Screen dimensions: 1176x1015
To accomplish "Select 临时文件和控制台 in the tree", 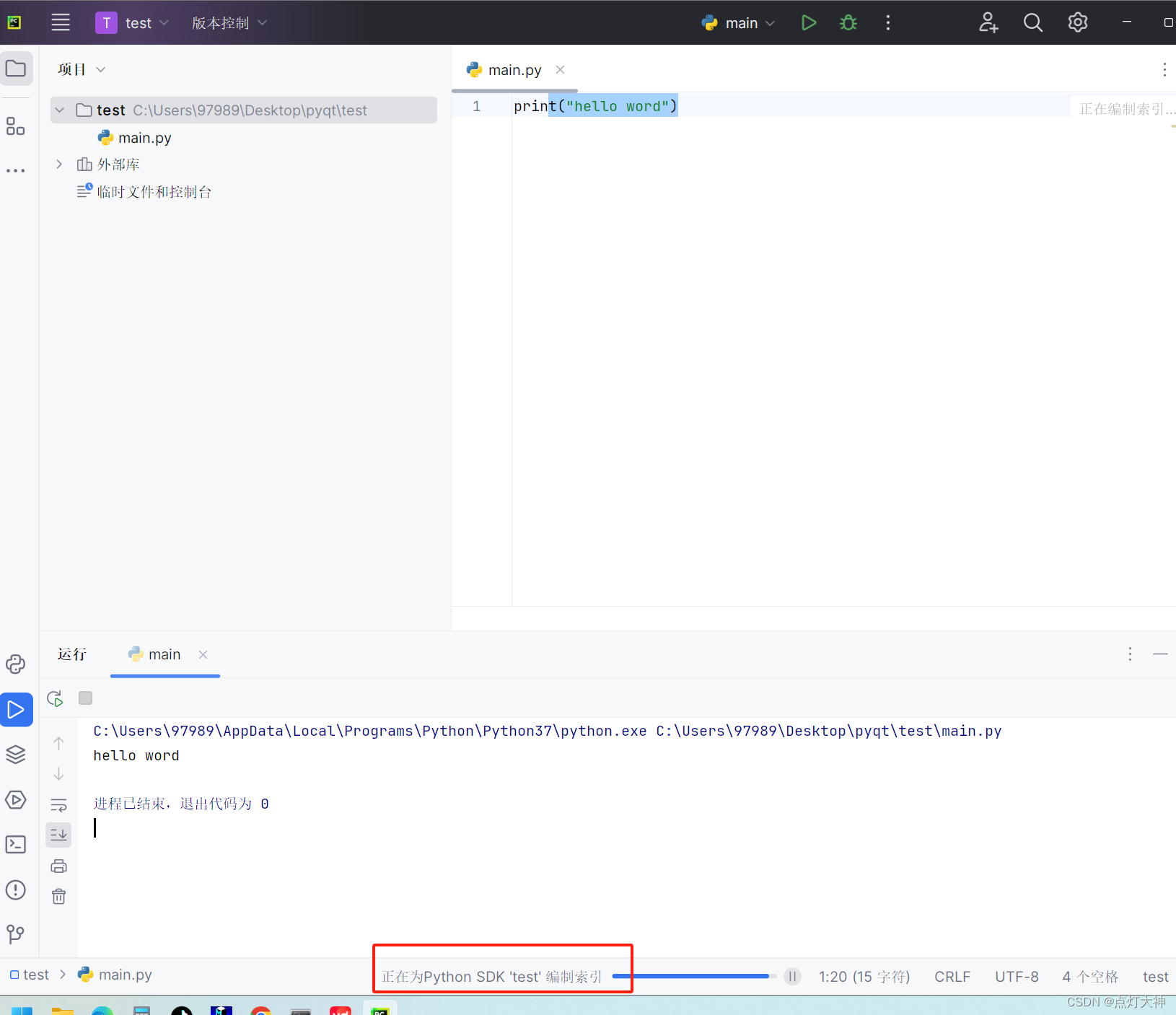I will (x=144, y=192).
